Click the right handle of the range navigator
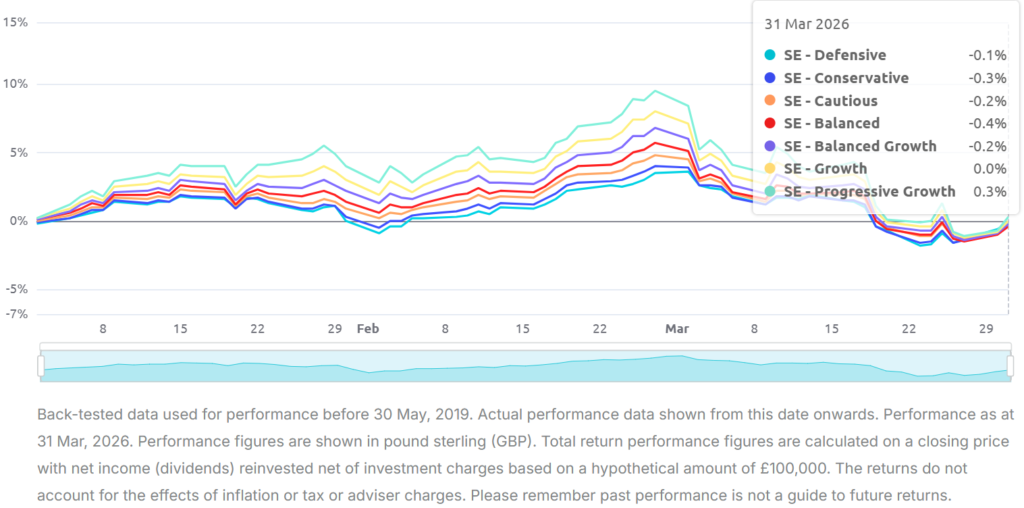This screenshot has height=508, width=1024. (x=1008, y=367)
